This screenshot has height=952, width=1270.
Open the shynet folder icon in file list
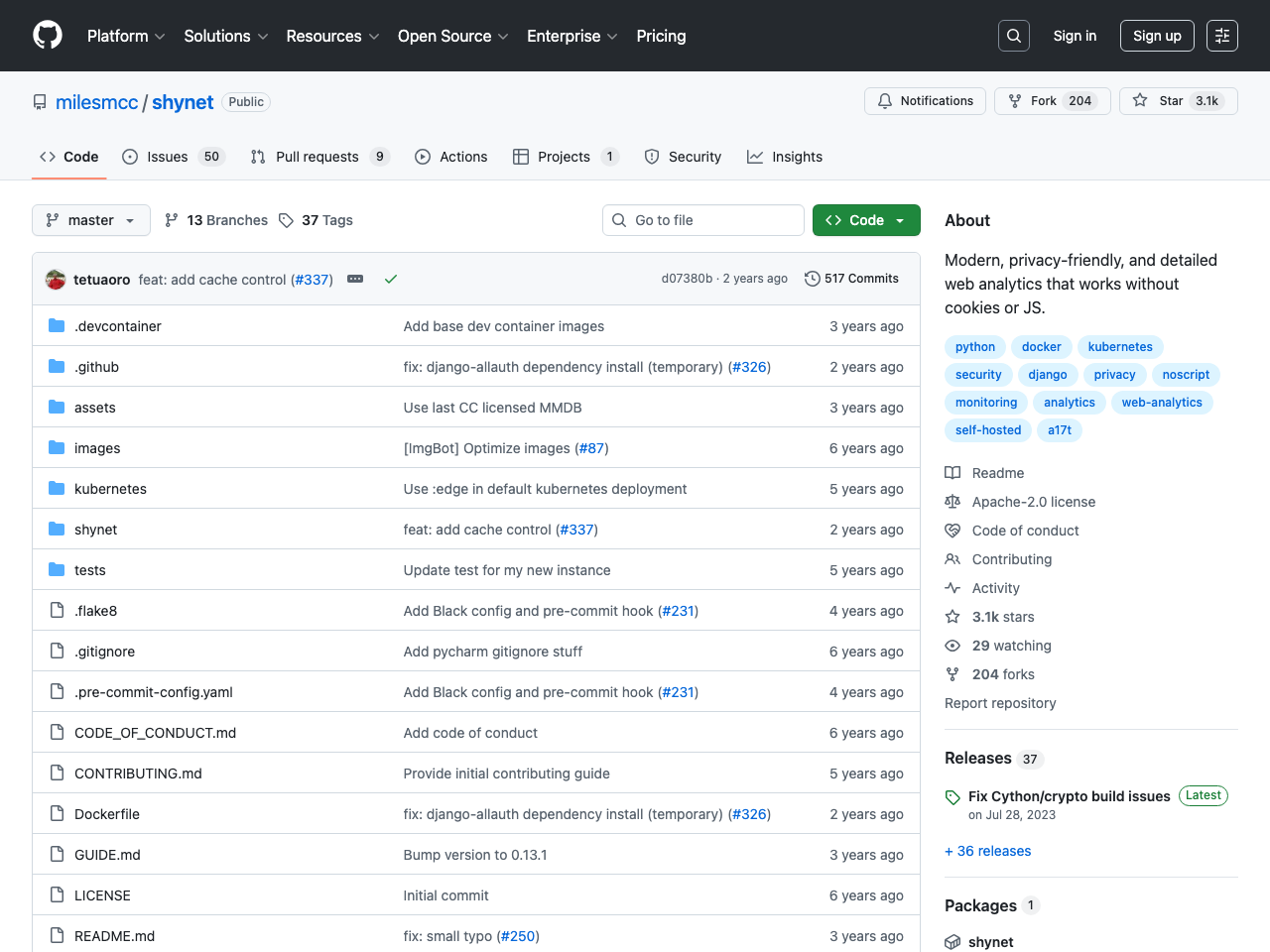point(57,529)
